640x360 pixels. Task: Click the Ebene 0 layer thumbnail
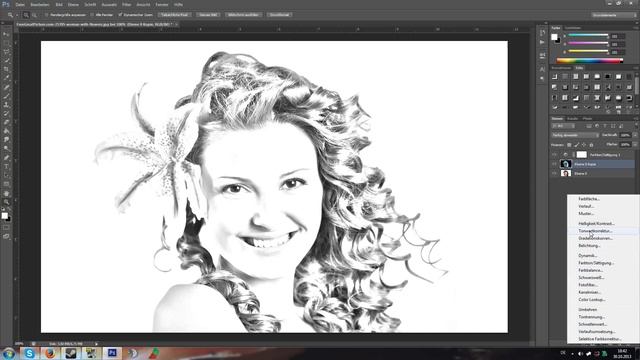566,173
